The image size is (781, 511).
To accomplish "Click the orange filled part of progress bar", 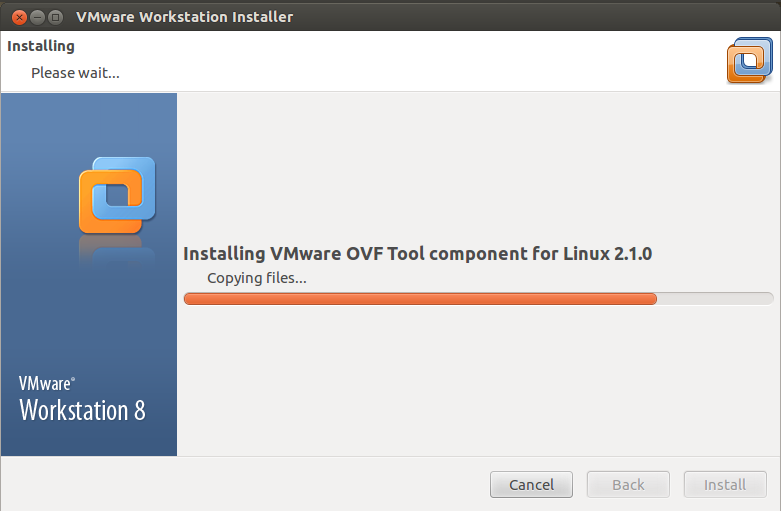I will coord(420,298).
